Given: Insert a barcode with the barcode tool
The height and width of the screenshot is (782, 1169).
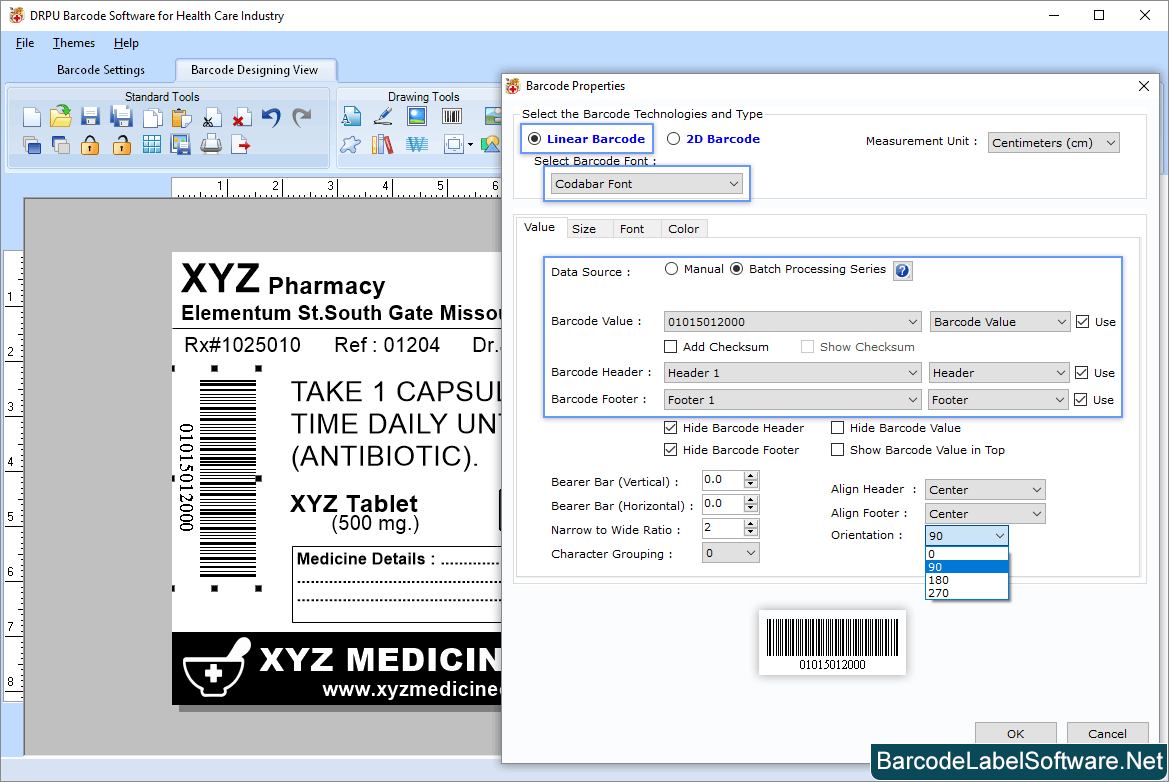Looking at the screenshot, I should 452,116.
